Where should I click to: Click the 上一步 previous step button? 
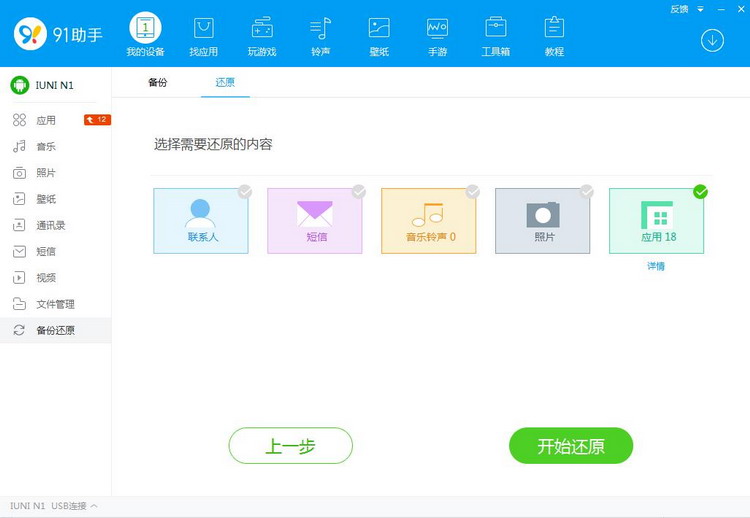click(290, 446)
